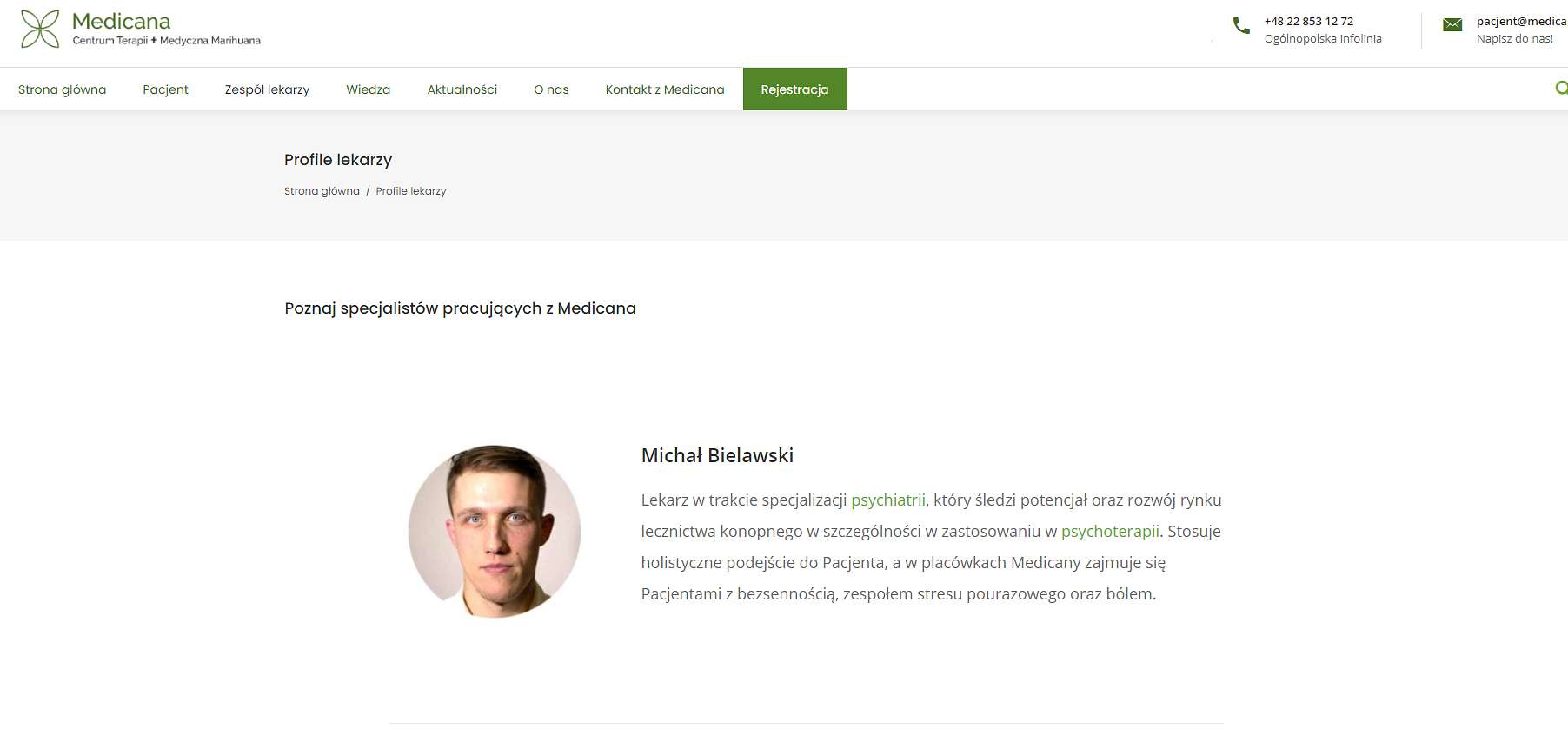Open the Zespół lekarzy menu
Viewport: 1568px width, 735px height.
(x=267, y=89)
